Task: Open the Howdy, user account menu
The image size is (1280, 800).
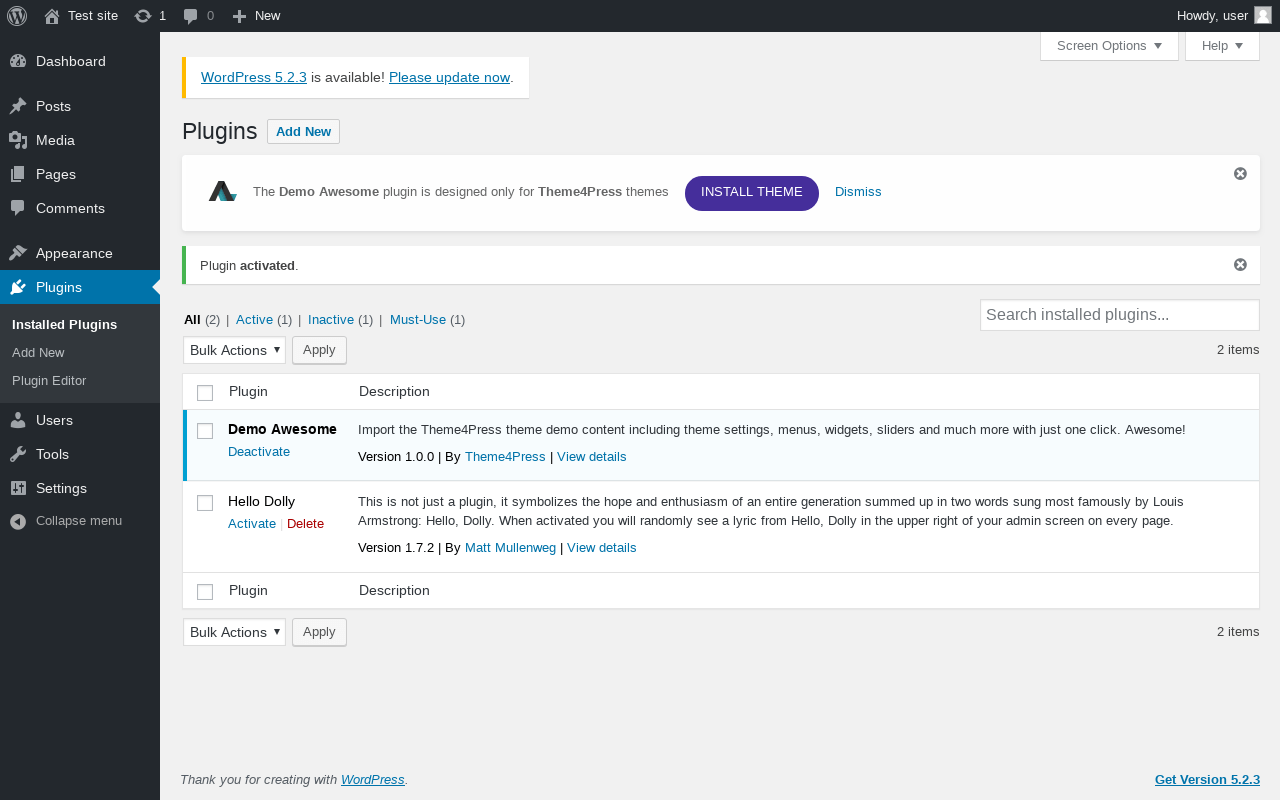Action: click(1224, 16)
